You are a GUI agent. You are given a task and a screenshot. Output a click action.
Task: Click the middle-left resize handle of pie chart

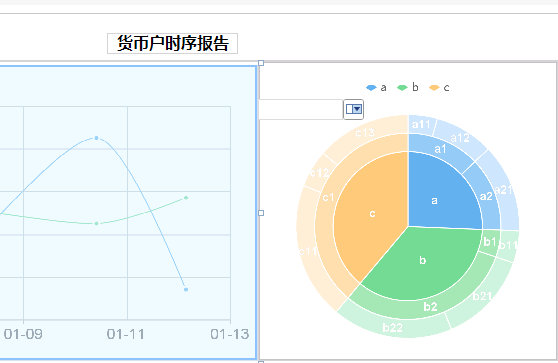click(x=261, y=213)
